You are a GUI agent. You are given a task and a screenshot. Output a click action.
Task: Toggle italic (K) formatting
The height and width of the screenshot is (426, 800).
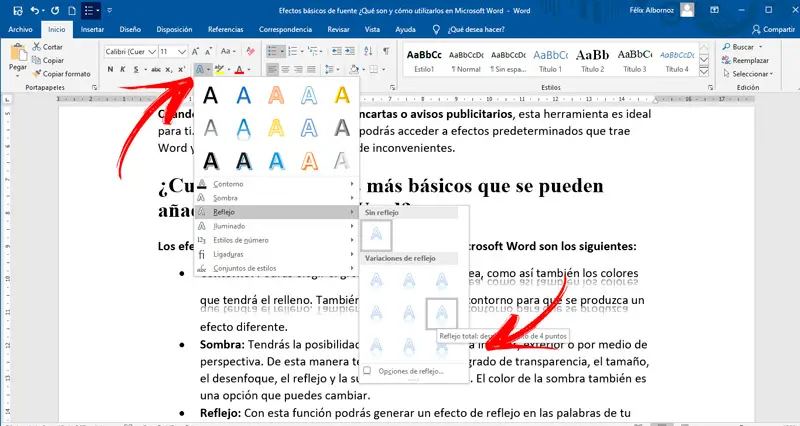click(x=123, y=69)
